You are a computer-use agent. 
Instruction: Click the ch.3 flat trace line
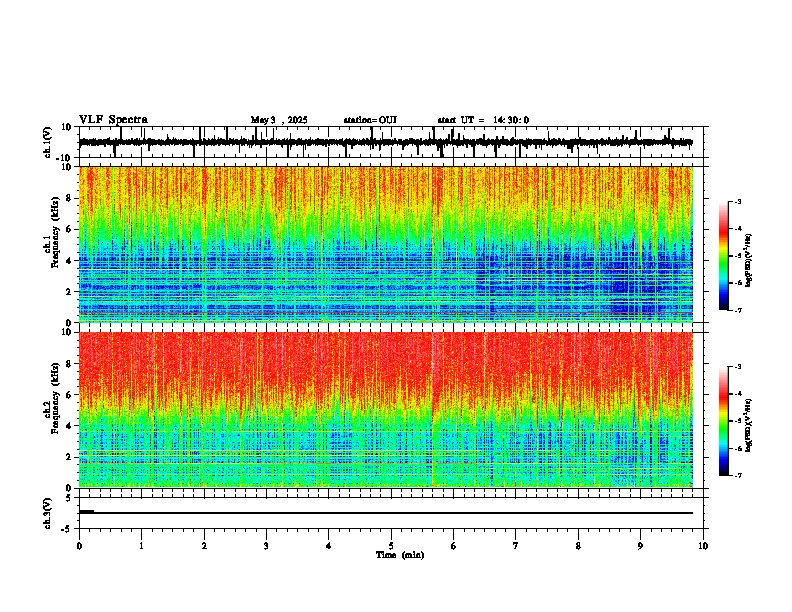click(386, 513)
